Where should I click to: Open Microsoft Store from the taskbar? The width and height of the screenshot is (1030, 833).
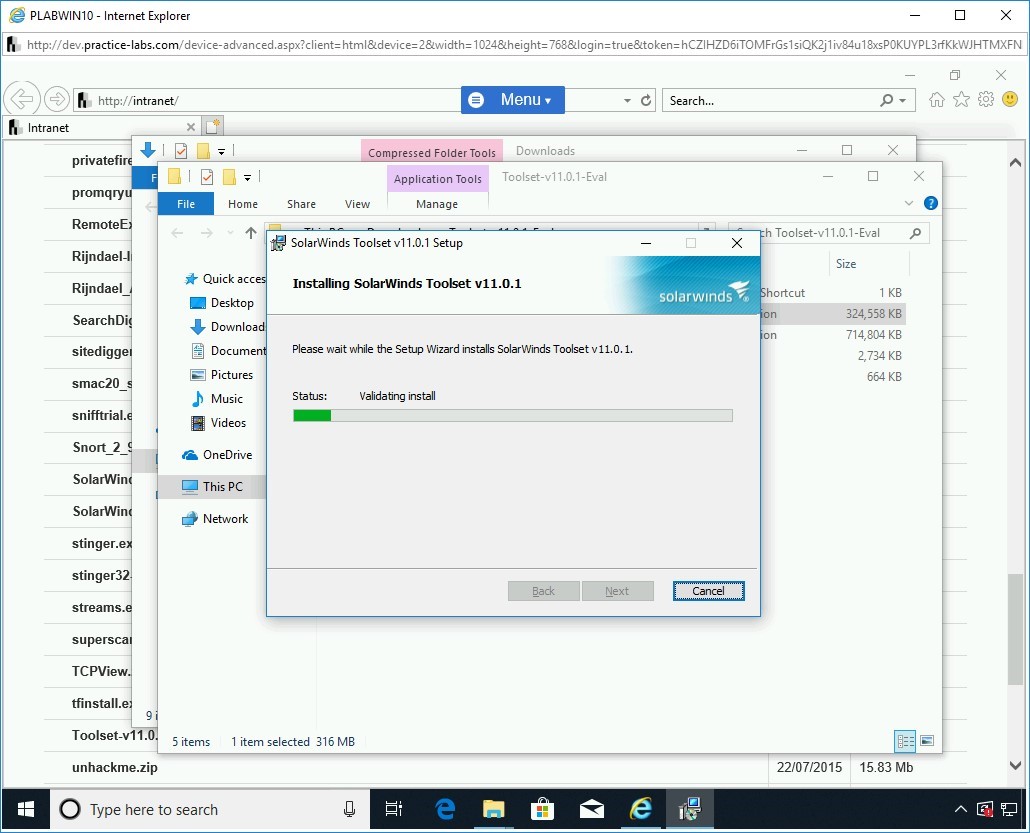(x=543, y=809)
